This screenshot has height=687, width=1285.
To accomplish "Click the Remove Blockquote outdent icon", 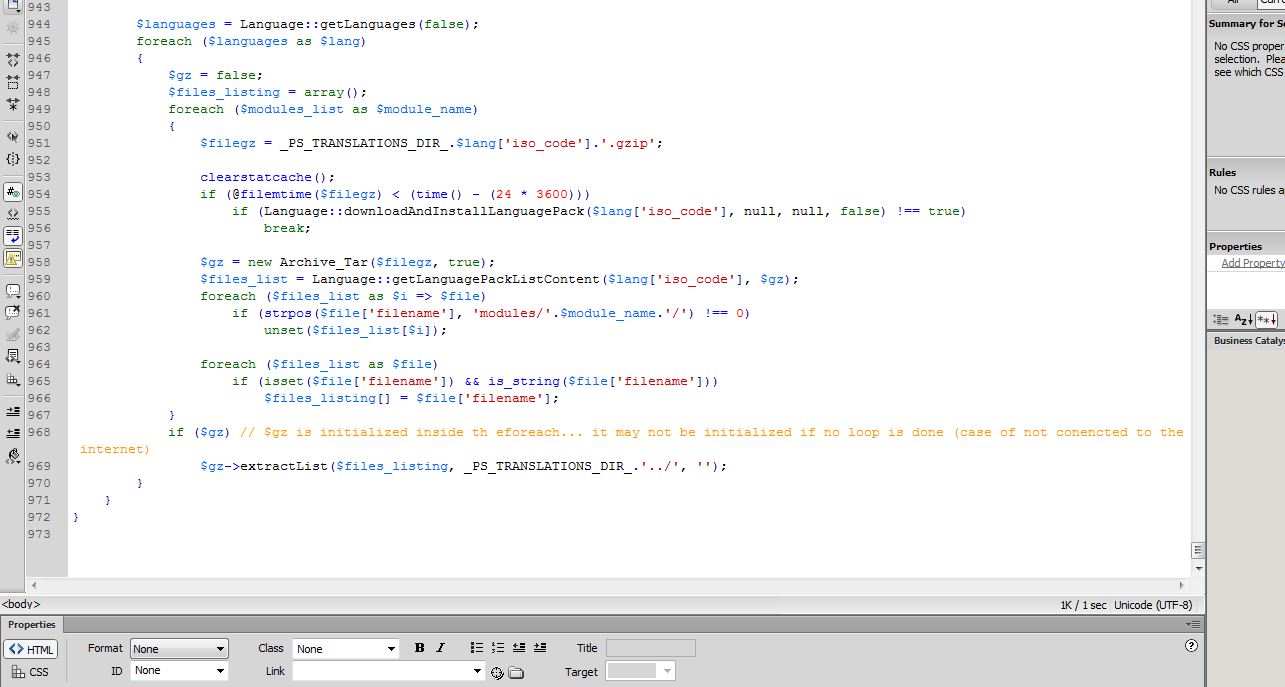I will click(519, 648).
